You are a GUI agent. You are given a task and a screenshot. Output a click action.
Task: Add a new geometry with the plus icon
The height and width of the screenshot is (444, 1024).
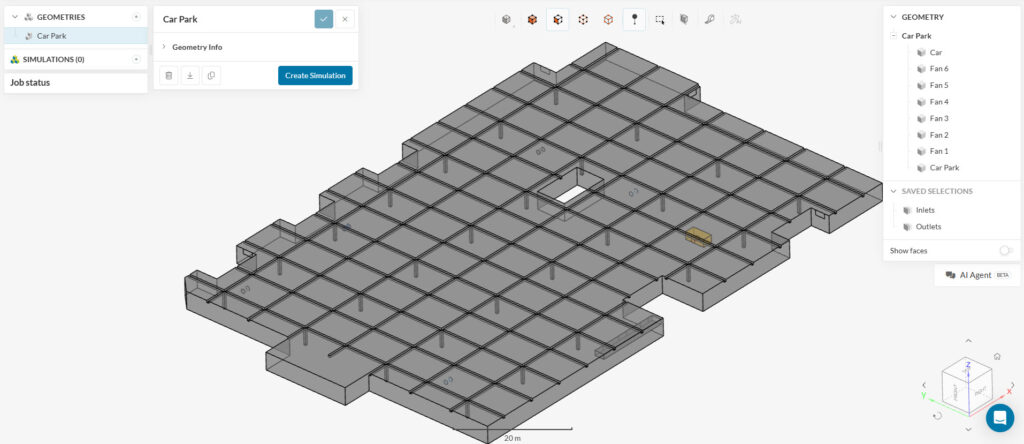[136, 17]
